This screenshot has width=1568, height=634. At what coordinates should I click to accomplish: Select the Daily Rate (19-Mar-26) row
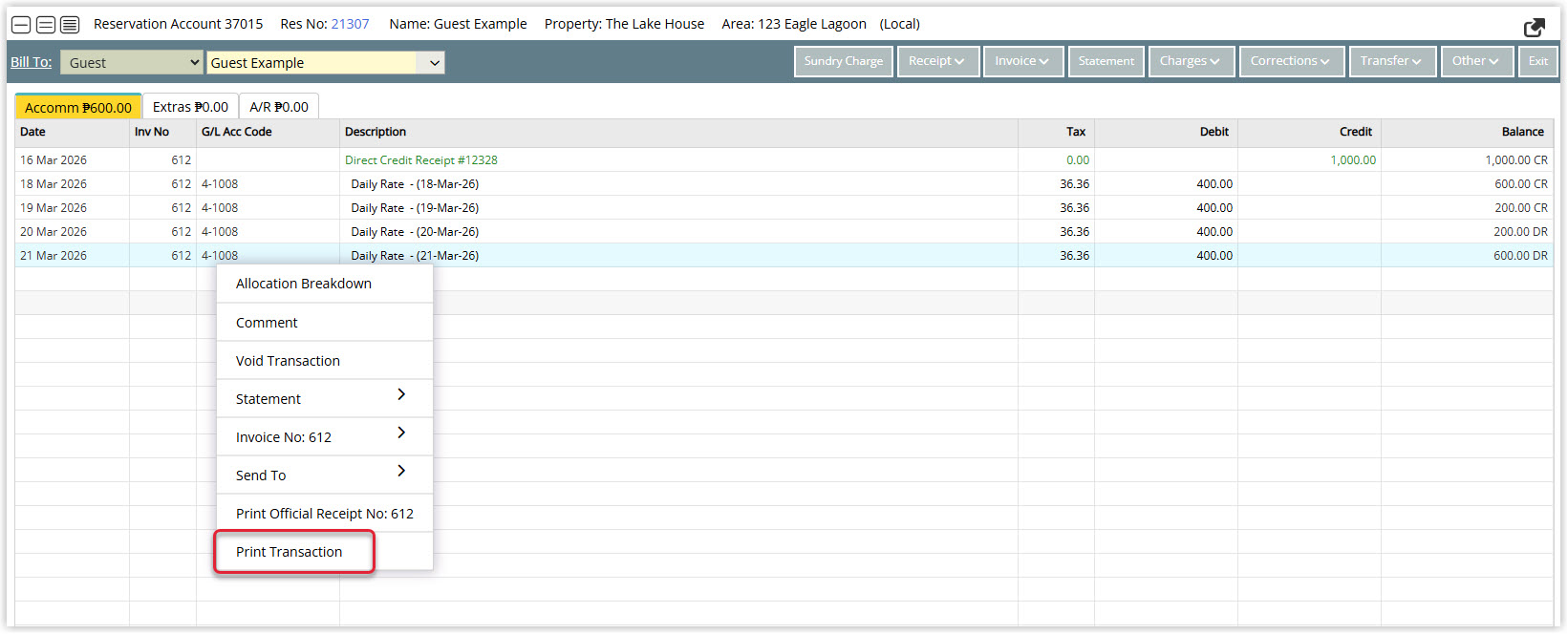coord(784,208)
